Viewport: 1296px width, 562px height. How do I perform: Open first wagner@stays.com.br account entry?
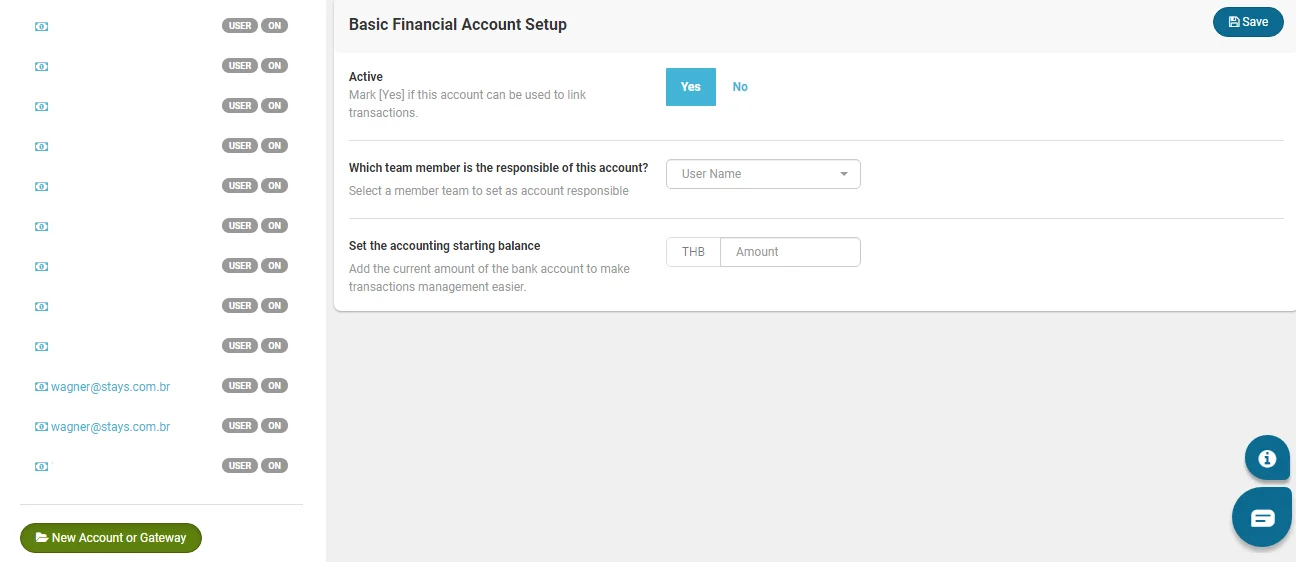click(110, 386)
